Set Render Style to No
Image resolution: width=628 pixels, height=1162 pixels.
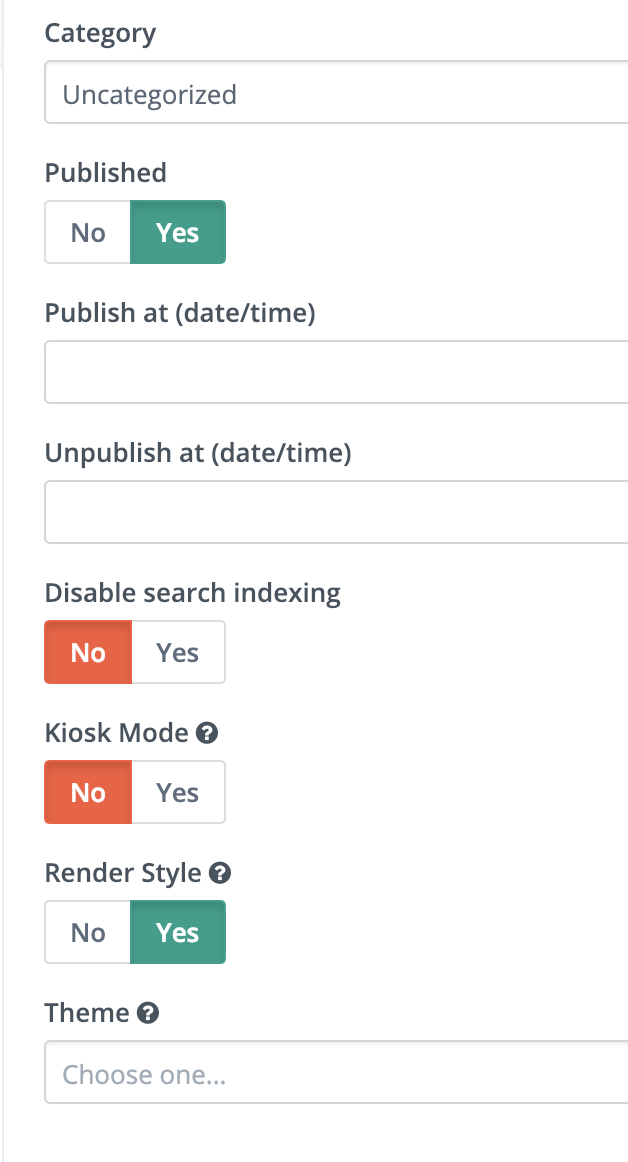tap(87, 932)
